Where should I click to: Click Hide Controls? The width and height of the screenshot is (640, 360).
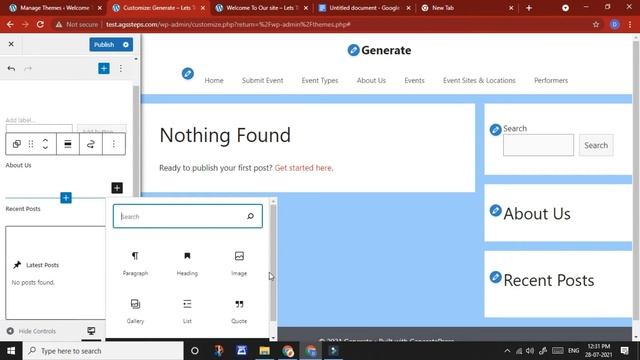pos(31,331)
